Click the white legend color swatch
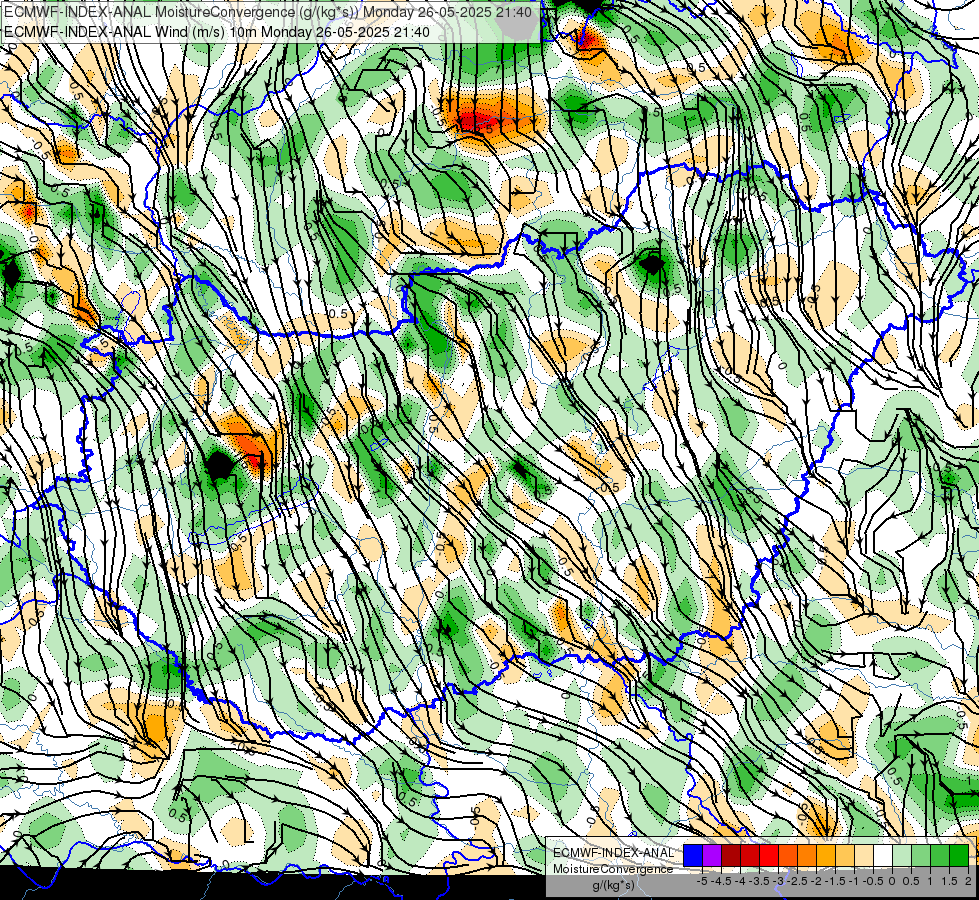 click(x=883, y=856)
